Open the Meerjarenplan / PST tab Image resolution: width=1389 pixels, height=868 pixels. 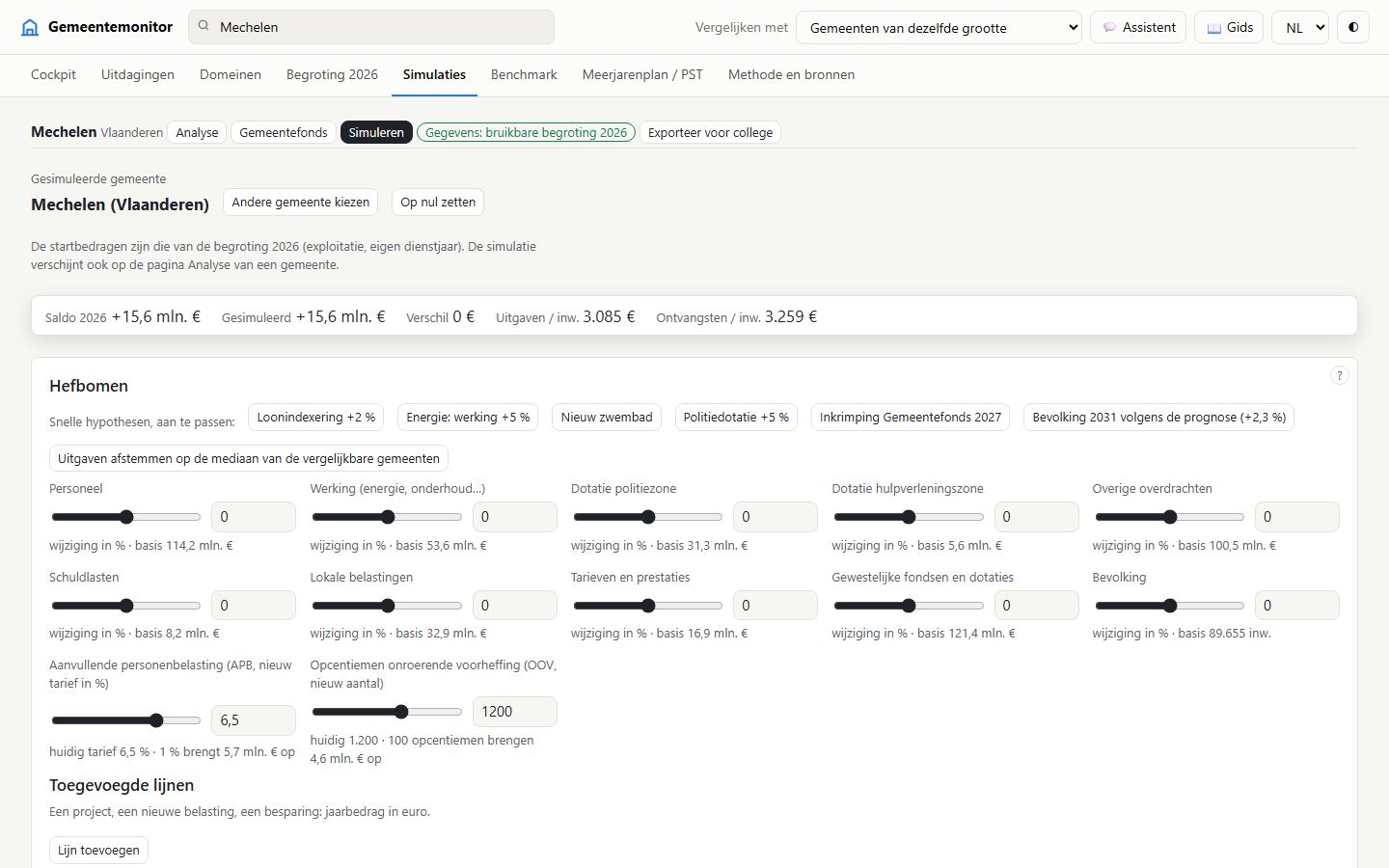point(642,74)
